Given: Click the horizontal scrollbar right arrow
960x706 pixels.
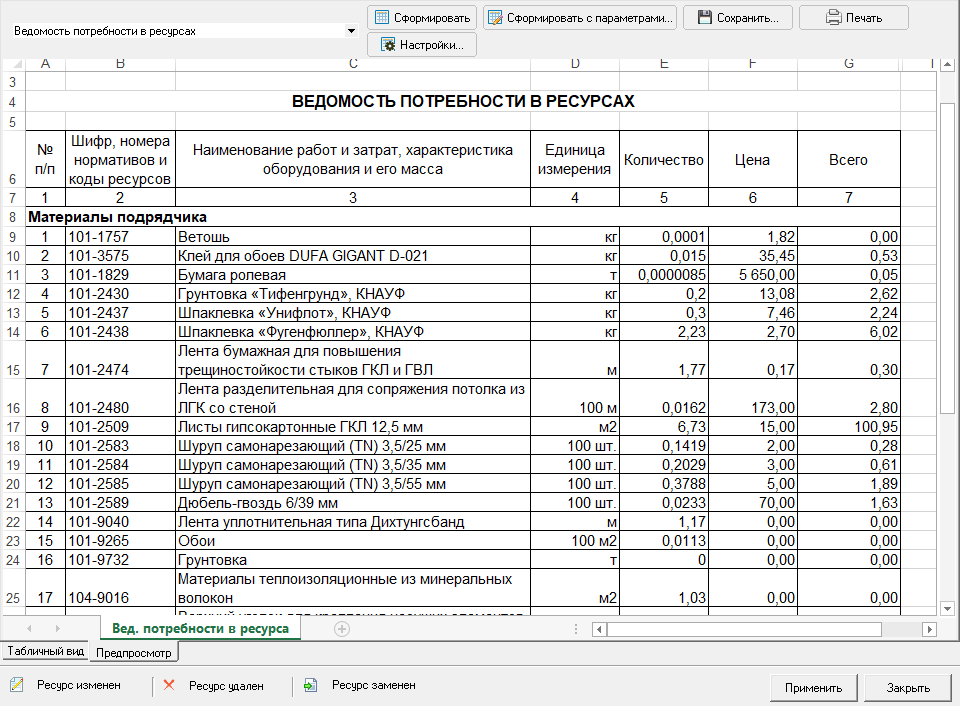Looking at the screenshot, I should coord(929,629).
